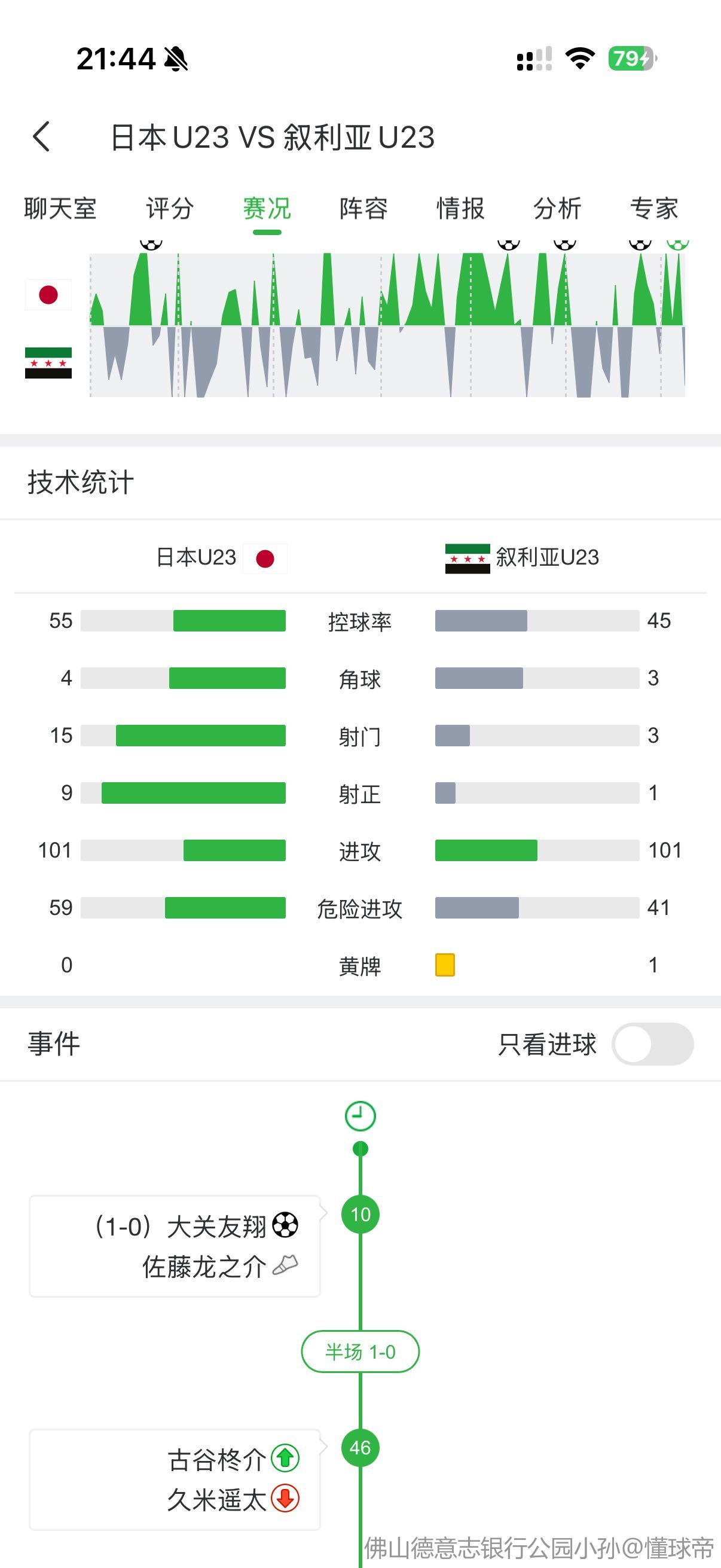Tap the yellow card icon in stats
This screenshot has height=1568, width=721.
coord(445,965)
